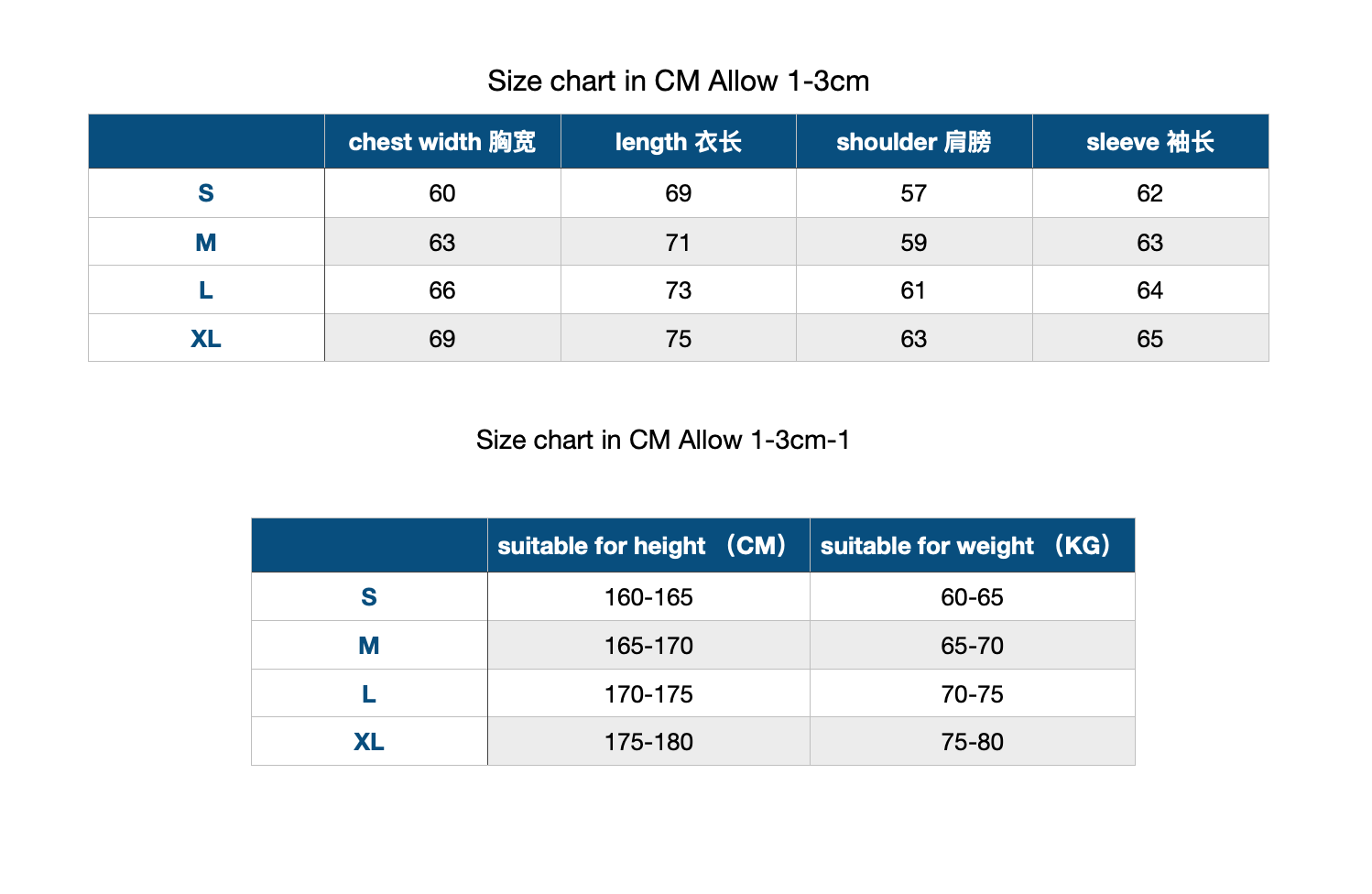Viewport: 1372px width, 894px height.
Task: Select chest width value 60 for size S
Action: (442, 193)
